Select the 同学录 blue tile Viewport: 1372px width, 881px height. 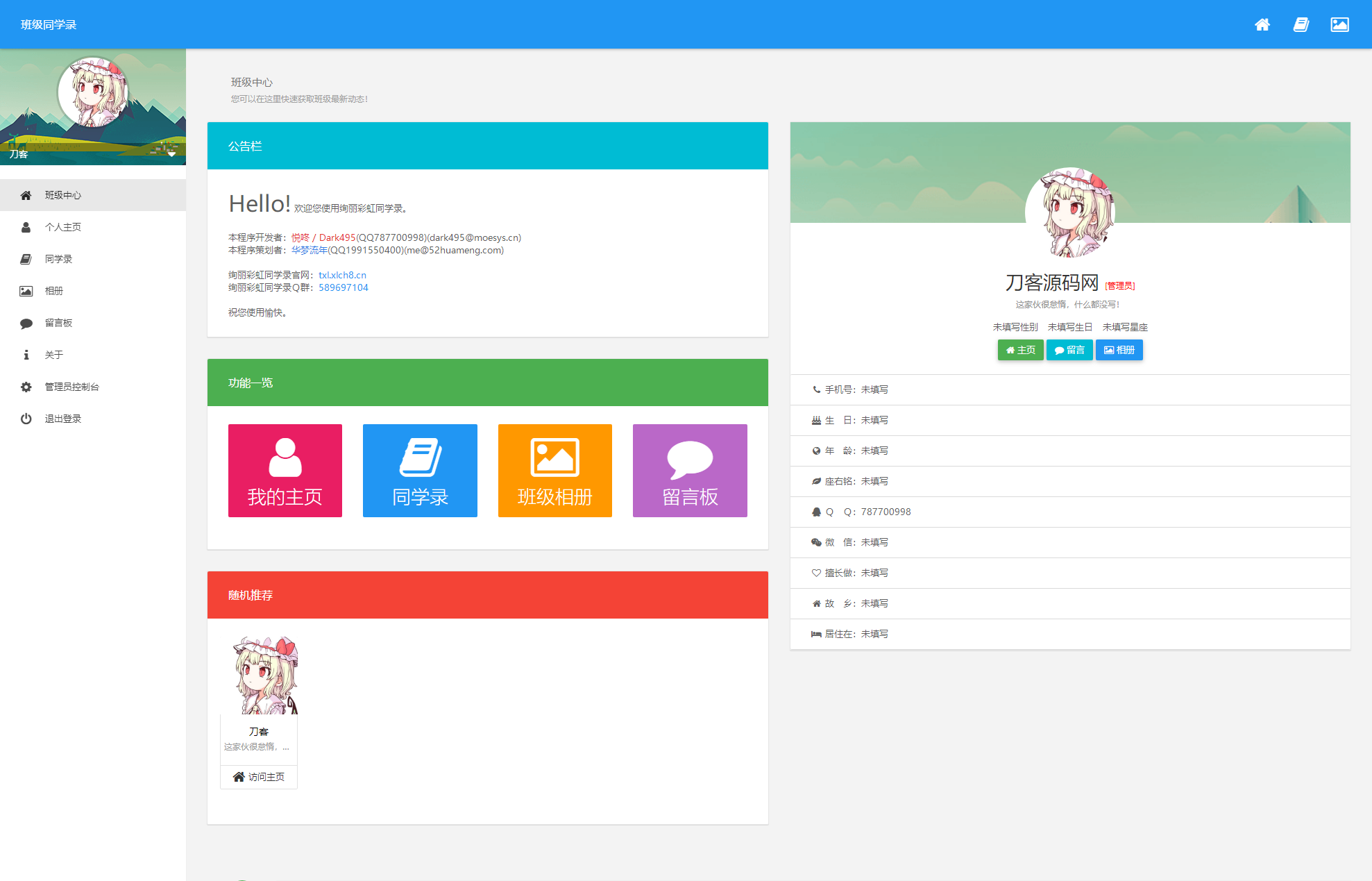click(x=420, y=471)
